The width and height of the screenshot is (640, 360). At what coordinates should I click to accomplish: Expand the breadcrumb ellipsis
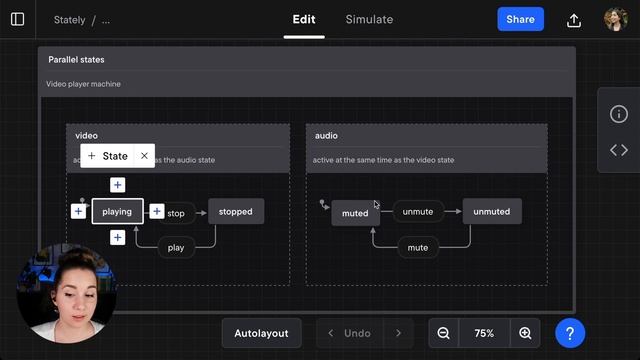tap(106, 20)
